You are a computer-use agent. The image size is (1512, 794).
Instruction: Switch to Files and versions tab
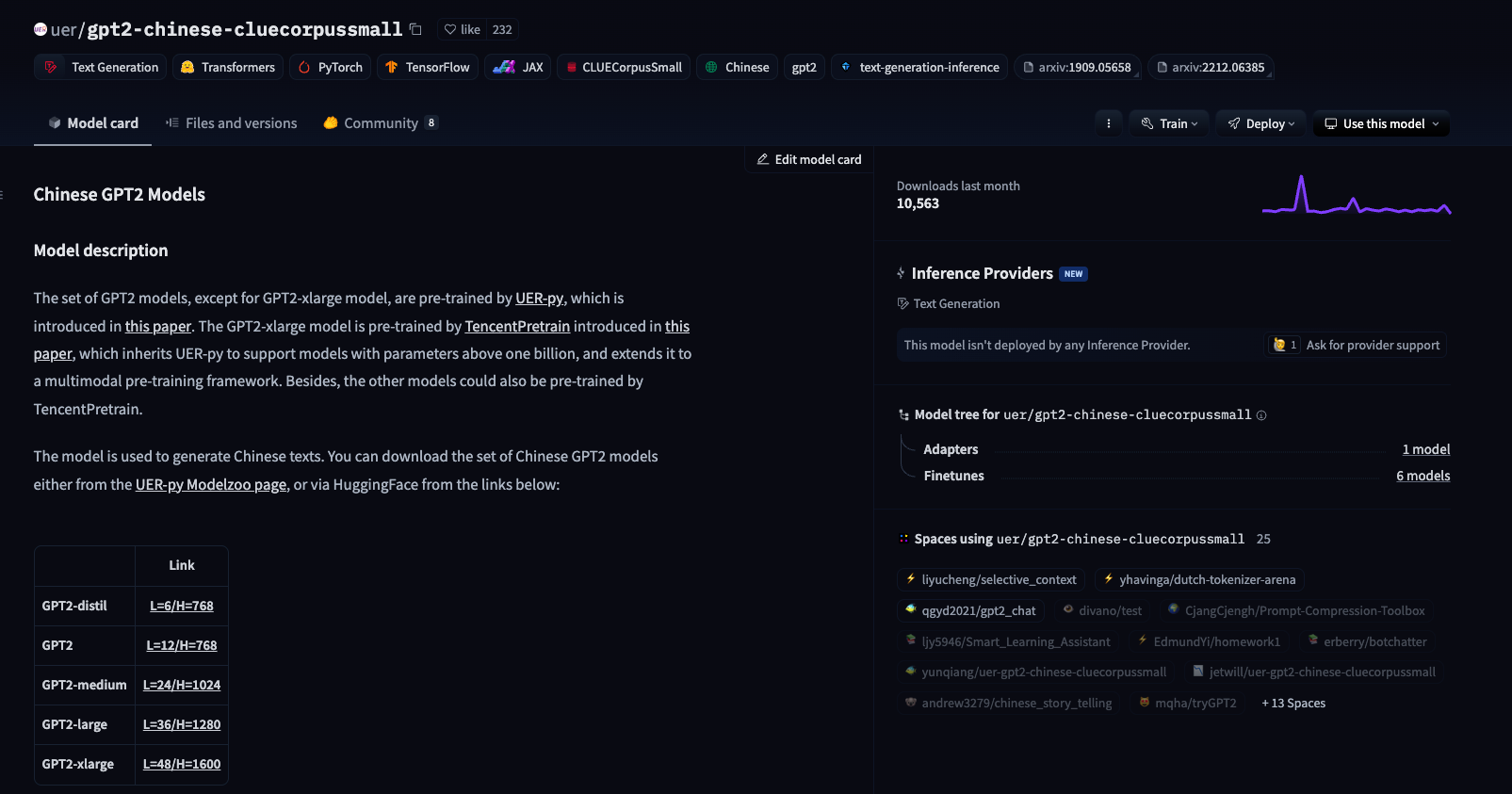click(231, 123)
